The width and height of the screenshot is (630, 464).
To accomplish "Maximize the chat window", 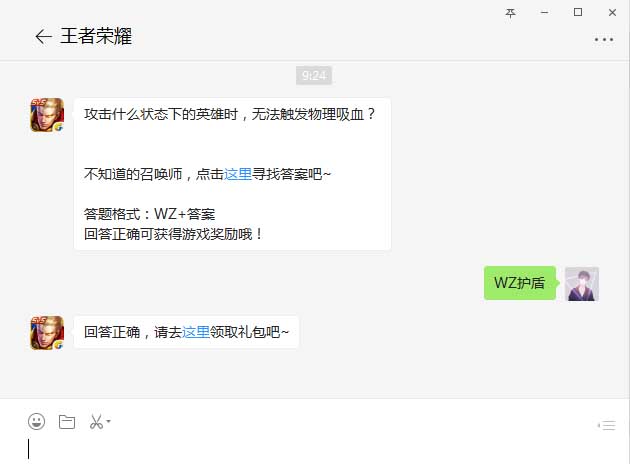I will [578, 12].
